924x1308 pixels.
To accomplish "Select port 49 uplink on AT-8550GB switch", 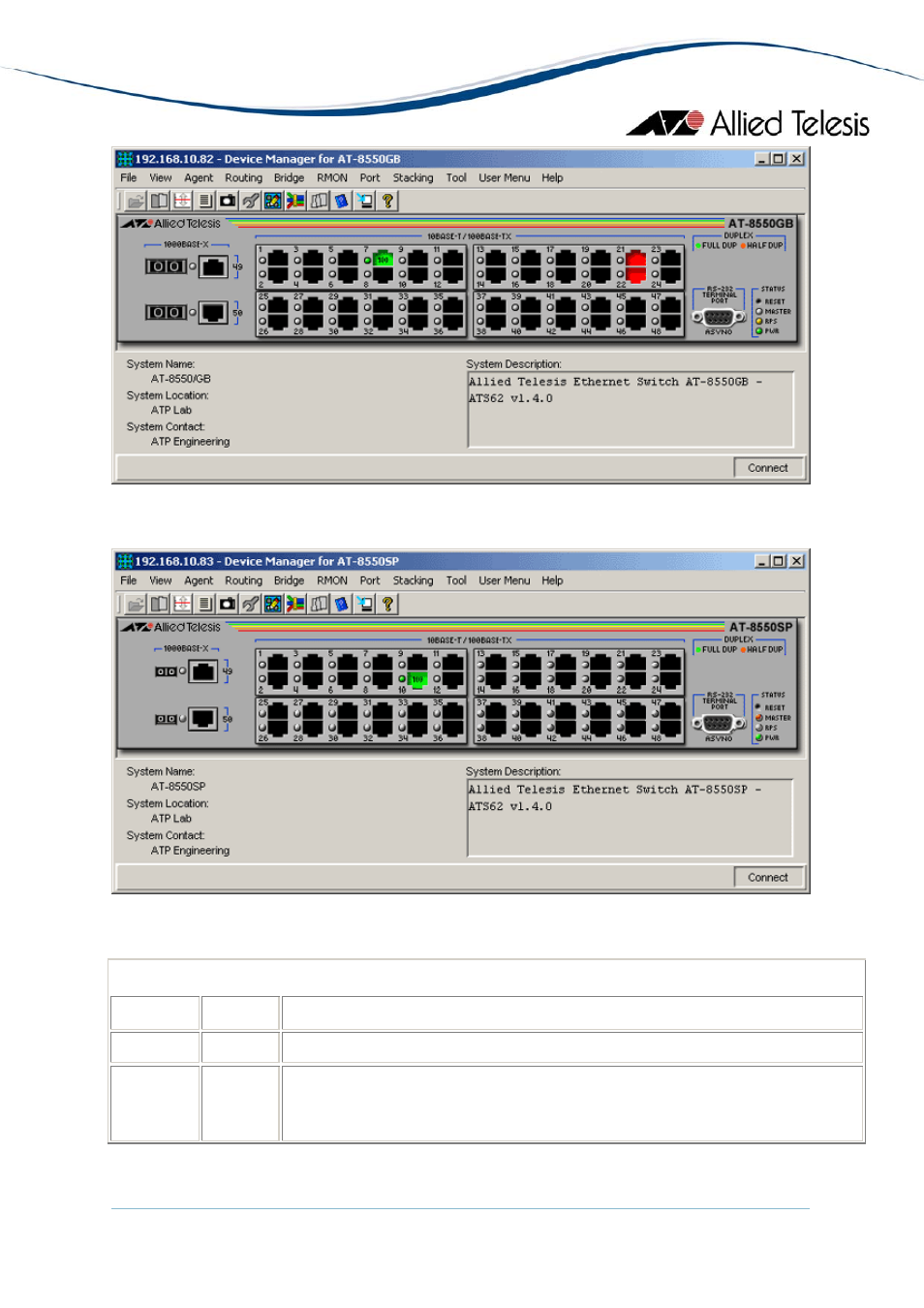I will pos(214,266).
